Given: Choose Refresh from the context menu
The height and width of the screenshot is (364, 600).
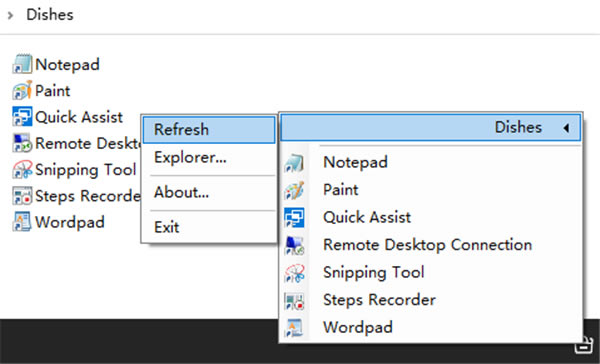Looking at the screenshot, I should tap(209, 130).
